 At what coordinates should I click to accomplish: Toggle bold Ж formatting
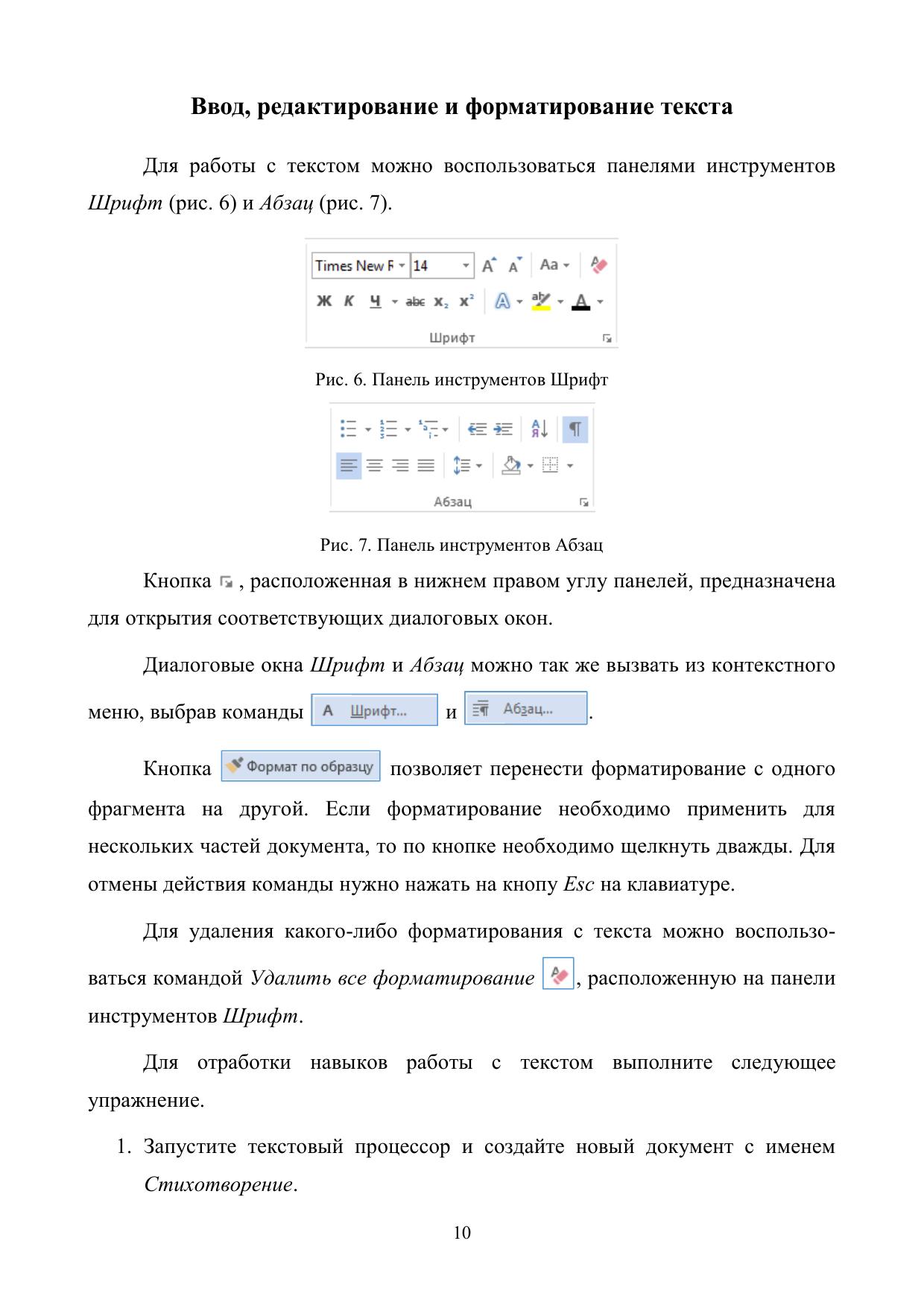tap(324, 302)
